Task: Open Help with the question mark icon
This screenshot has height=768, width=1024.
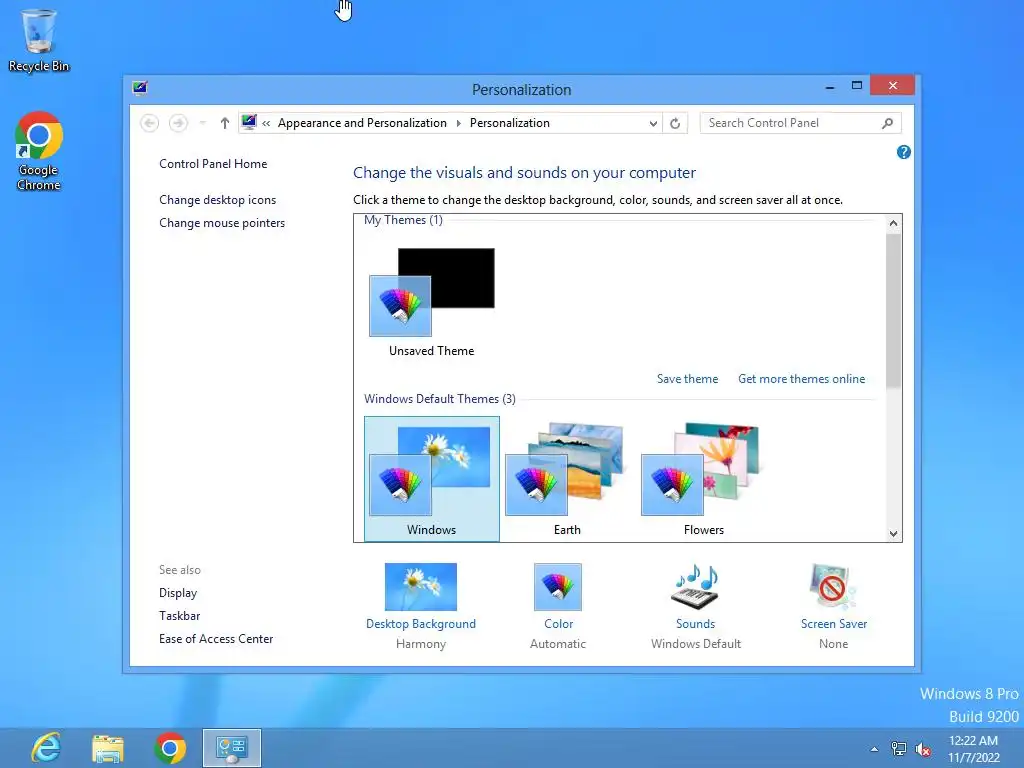Action: click(x=904, y=152)
